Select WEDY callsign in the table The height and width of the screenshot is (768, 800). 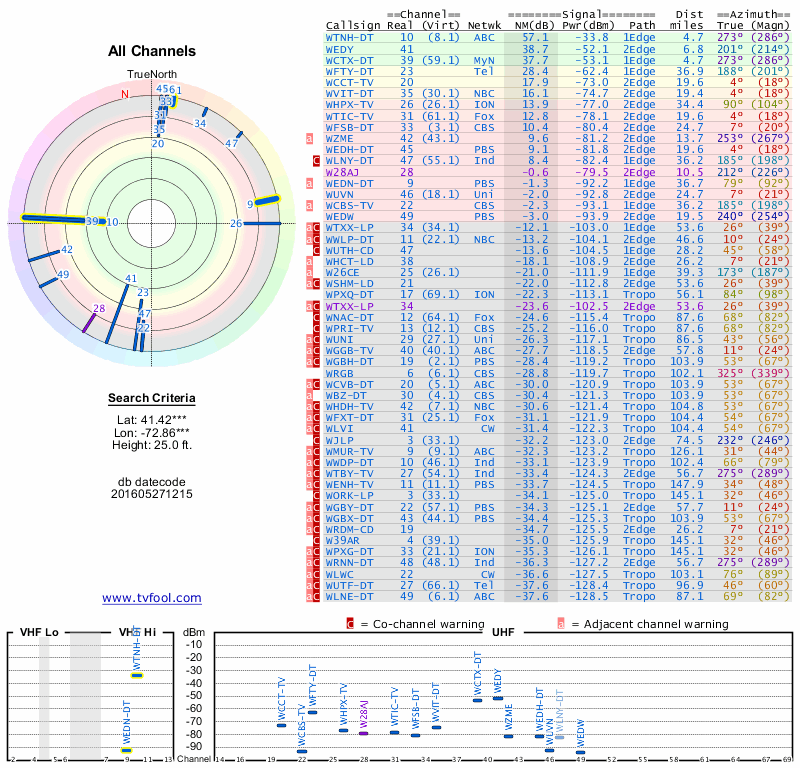(340, 49)
